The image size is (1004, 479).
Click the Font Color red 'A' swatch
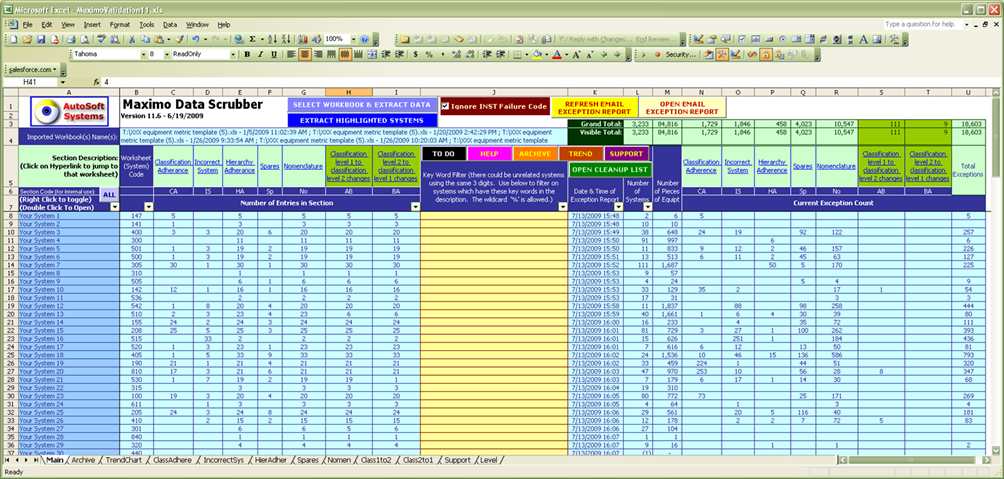(556, 54)
